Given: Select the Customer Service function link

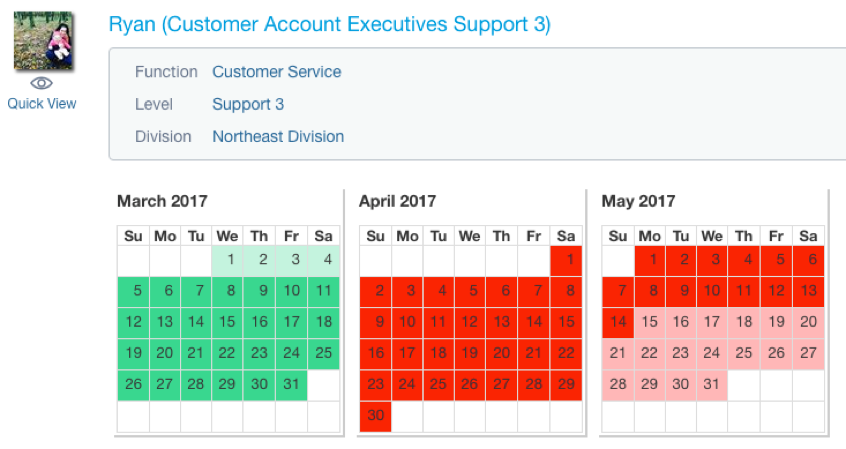Looking at the screenshot, I should [277, 72].
